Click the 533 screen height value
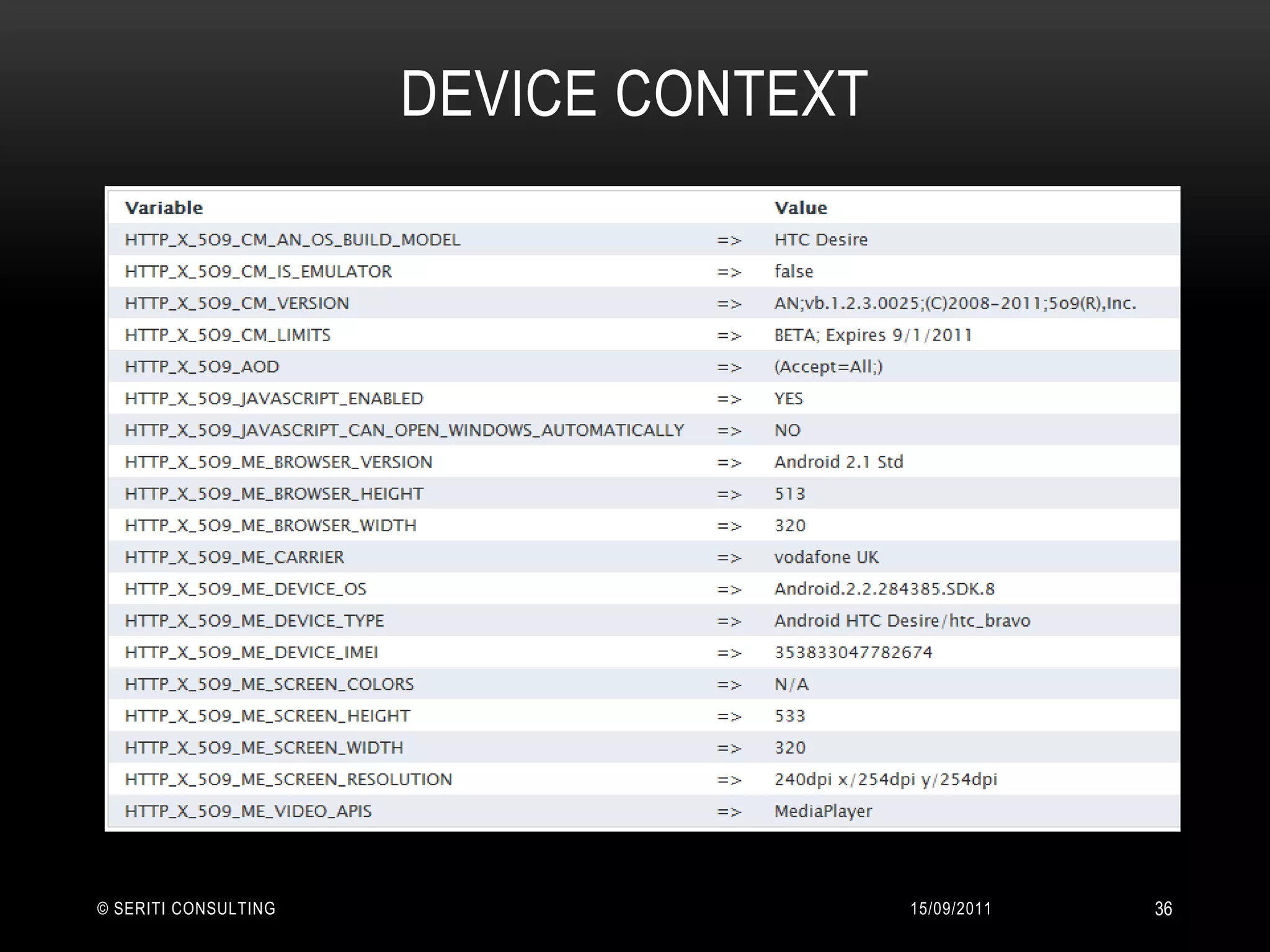1270x952 pixels. point(789,716)
